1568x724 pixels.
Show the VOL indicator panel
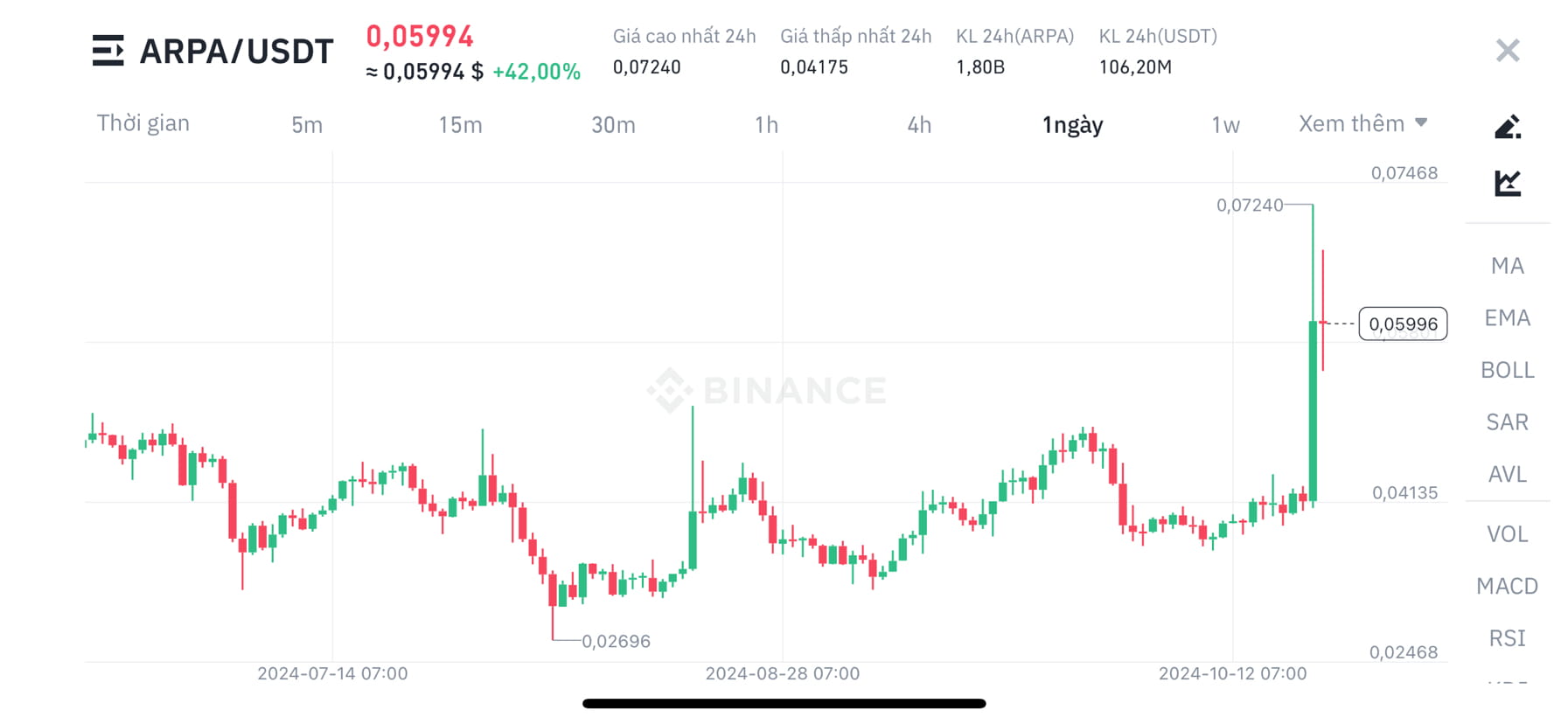coord(1506,533)
